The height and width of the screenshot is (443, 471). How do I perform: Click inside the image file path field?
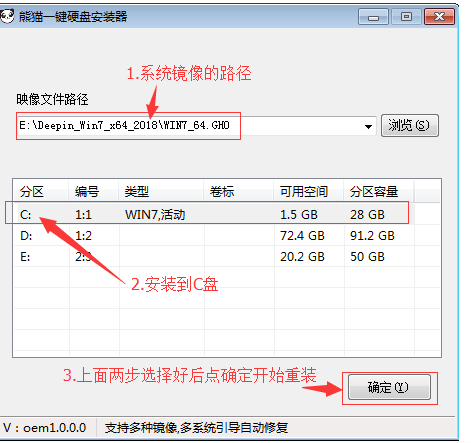tap(196, 126)
